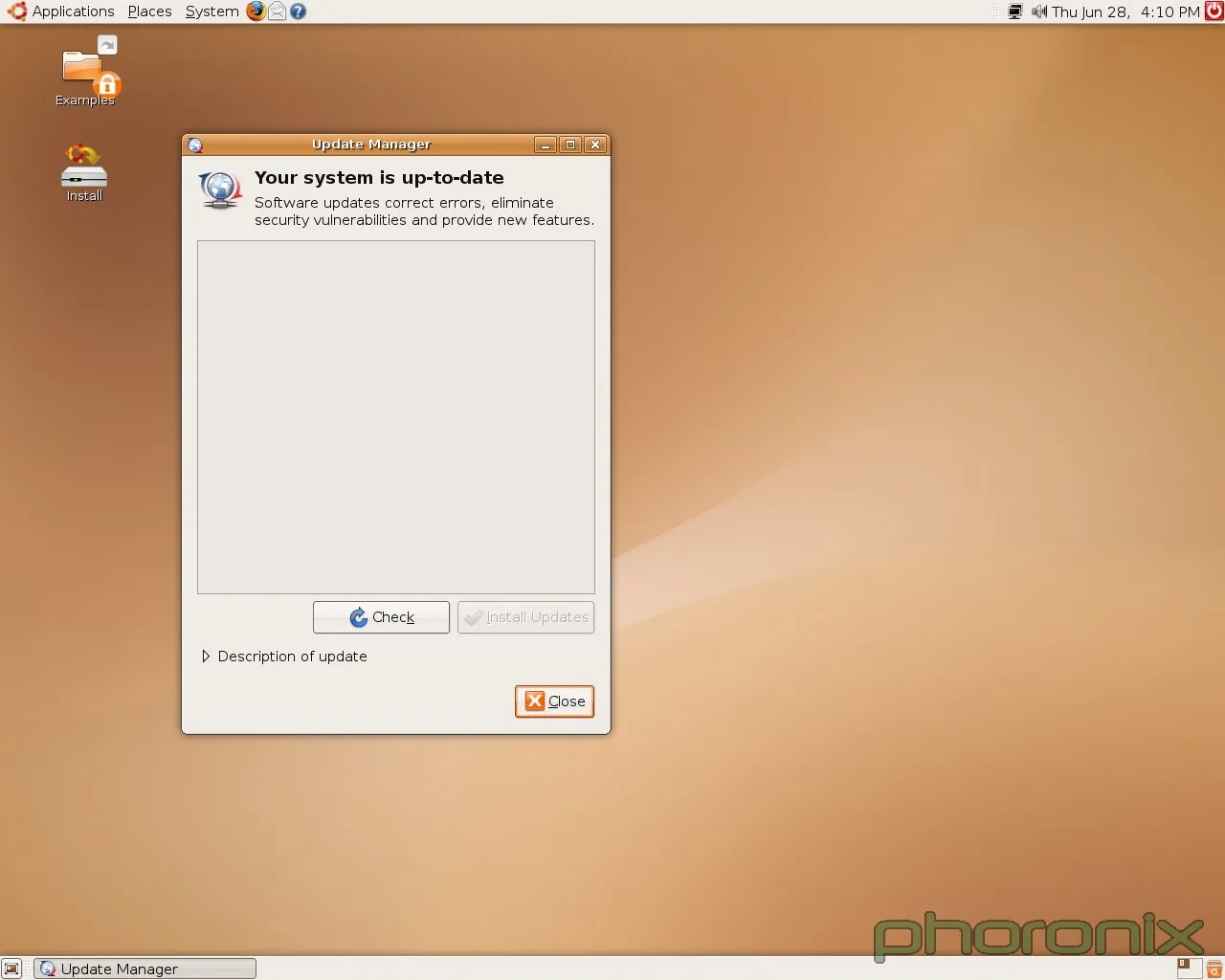Click the Close button in Update Manager
This screenshot has width=1225, height=980.
(x=555, y=702)
